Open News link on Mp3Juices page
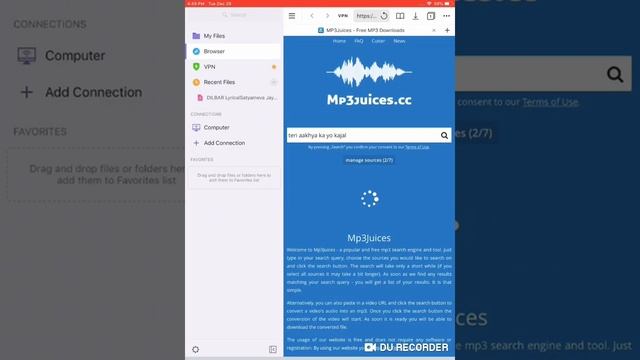The width and height of the screenshot is (640, 360). point(399,41)
